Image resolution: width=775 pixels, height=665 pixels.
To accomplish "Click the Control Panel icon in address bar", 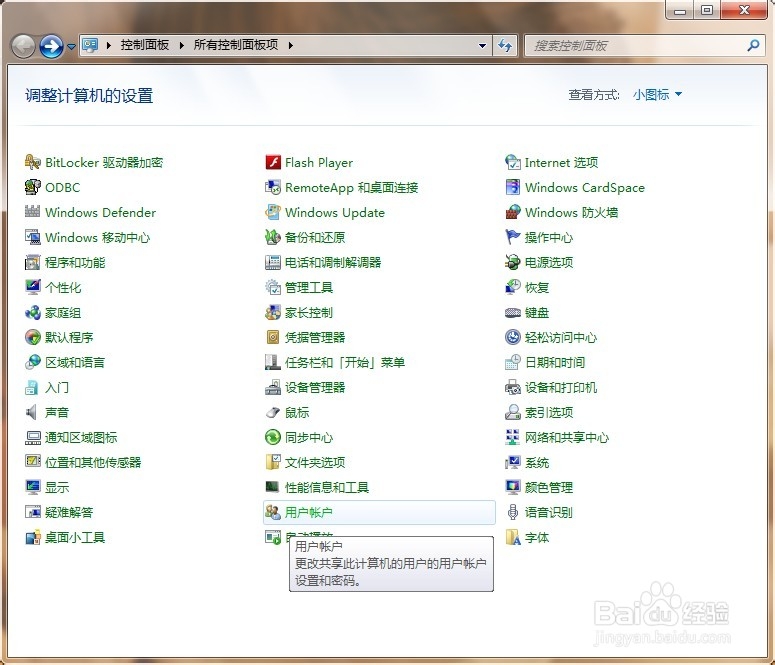I will tap(90, 45).
